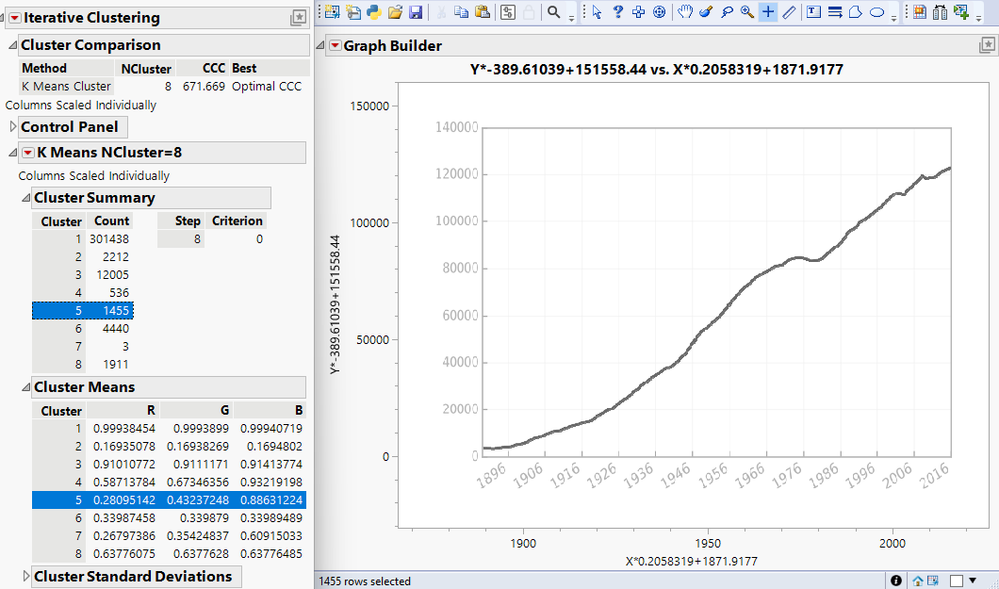999x589 pixels.
Task: Click the New Data Table toolbar icon
Action: (x=332, y=11)
